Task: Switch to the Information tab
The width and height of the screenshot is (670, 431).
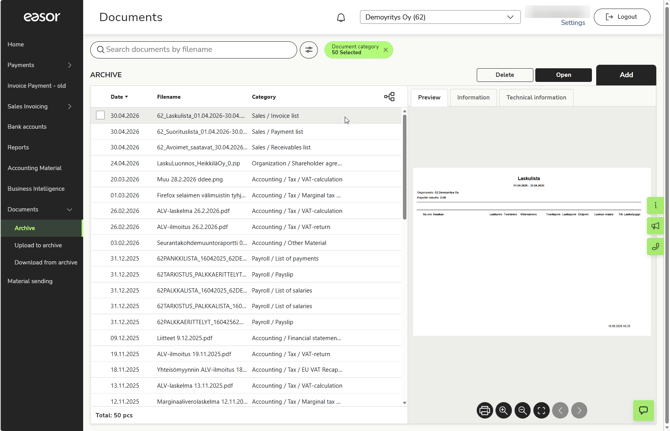Action: pos(473,97)
